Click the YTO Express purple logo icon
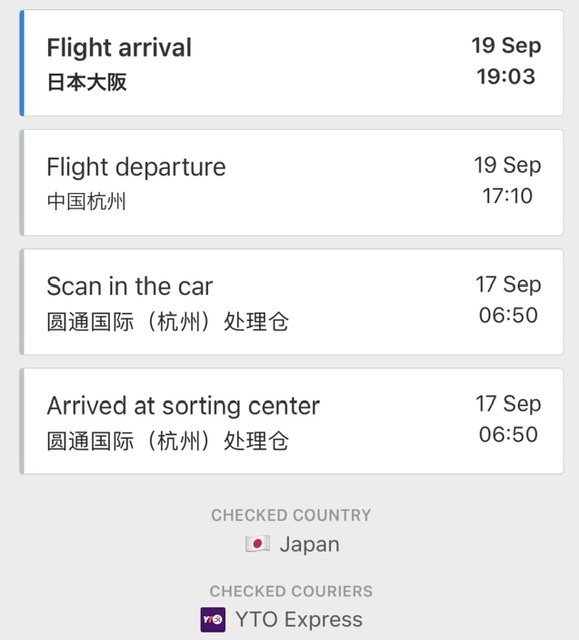This screenshot has width=579, height=640. point(213,620)
